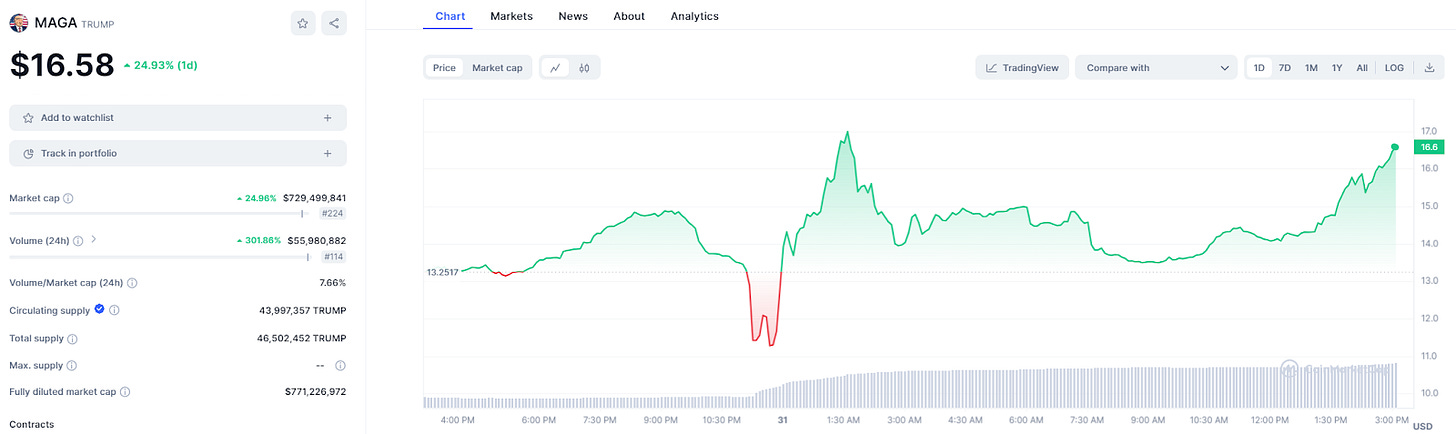
Task: Click the info icon after Max. supply dashes
Action: pos(341,365)
